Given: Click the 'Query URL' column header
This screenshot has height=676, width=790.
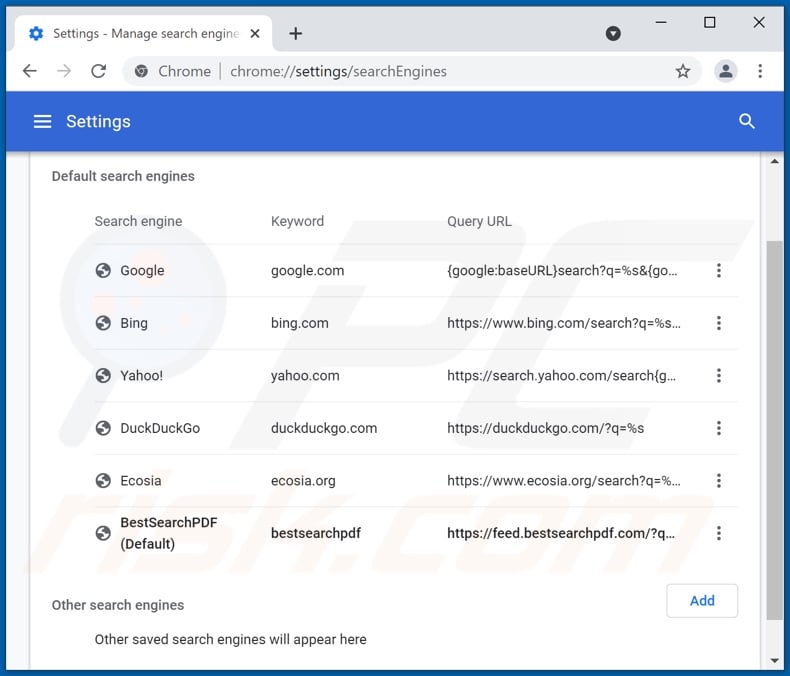Looking at the screenshot, I should 479,221.
